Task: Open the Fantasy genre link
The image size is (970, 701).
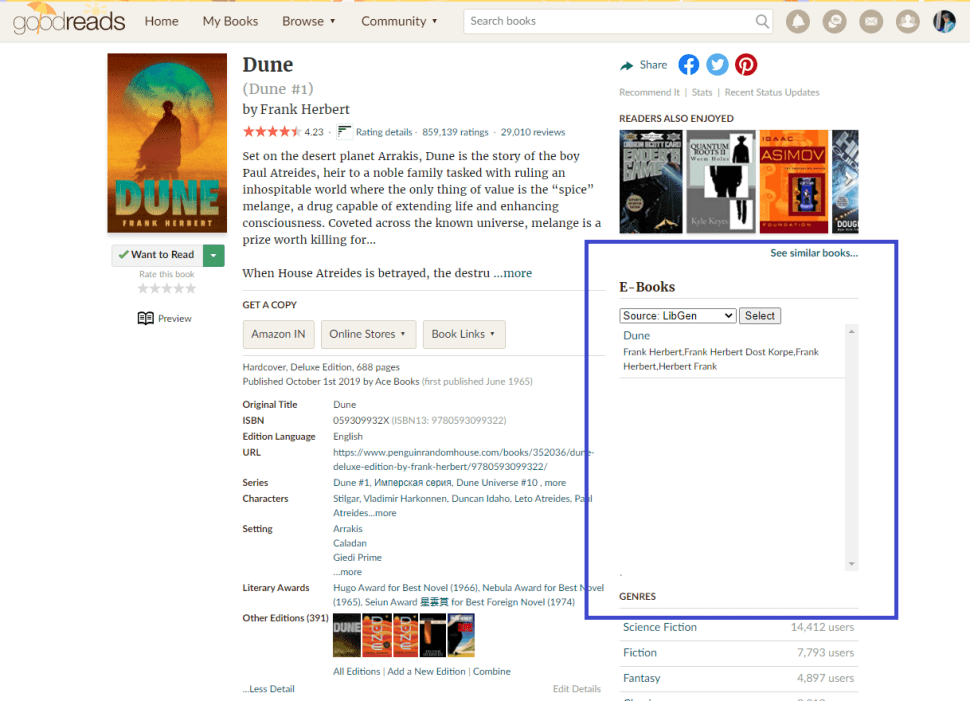Action: pyautogui.click(x=642, y=678)
